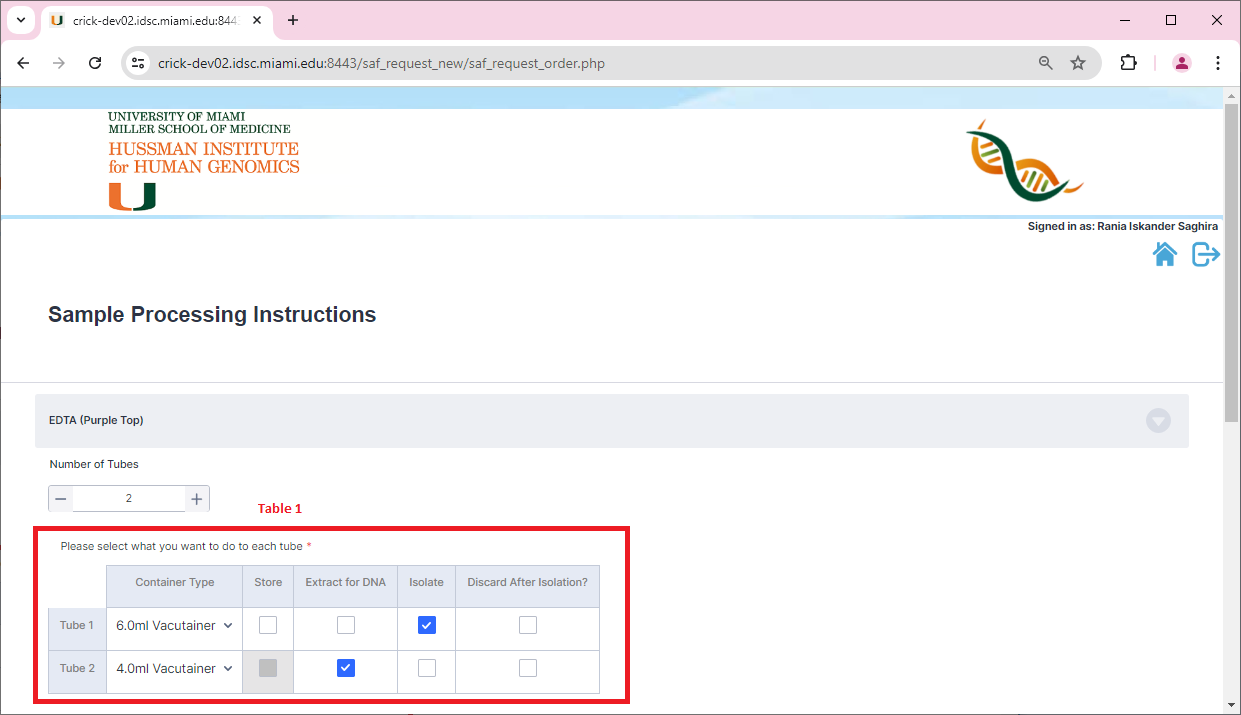Click the sign out icon
Screen dimensions: 1241x715
(x=1205, y=255)
